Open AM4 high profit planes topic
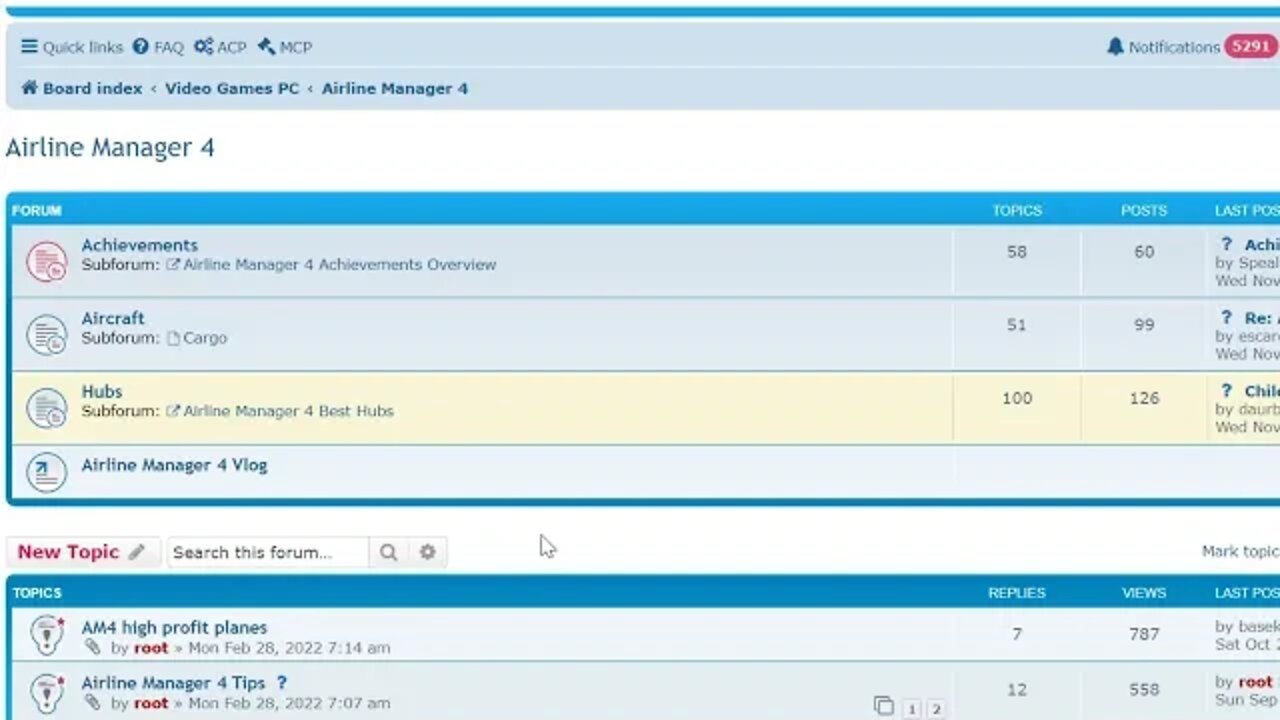 [174, 628]
